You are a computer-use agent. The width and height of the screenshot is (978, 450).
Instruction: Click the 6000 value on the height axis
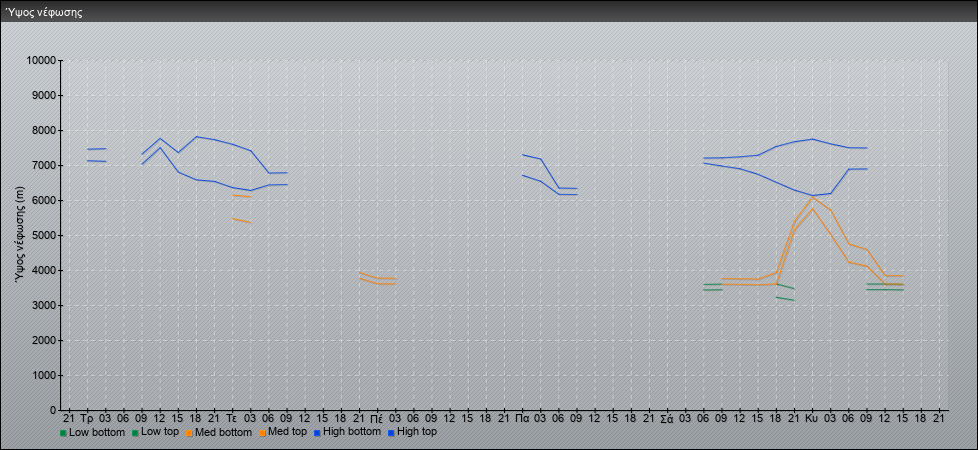tap(44, 200)
